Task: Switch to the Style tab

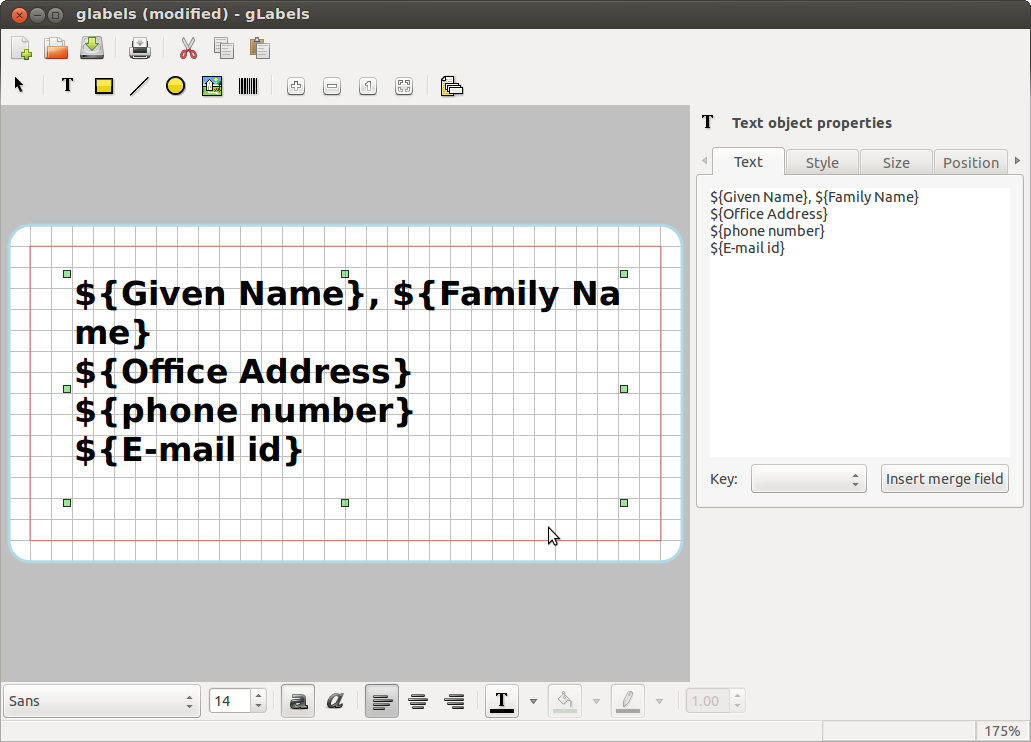Action: point(821,161)
